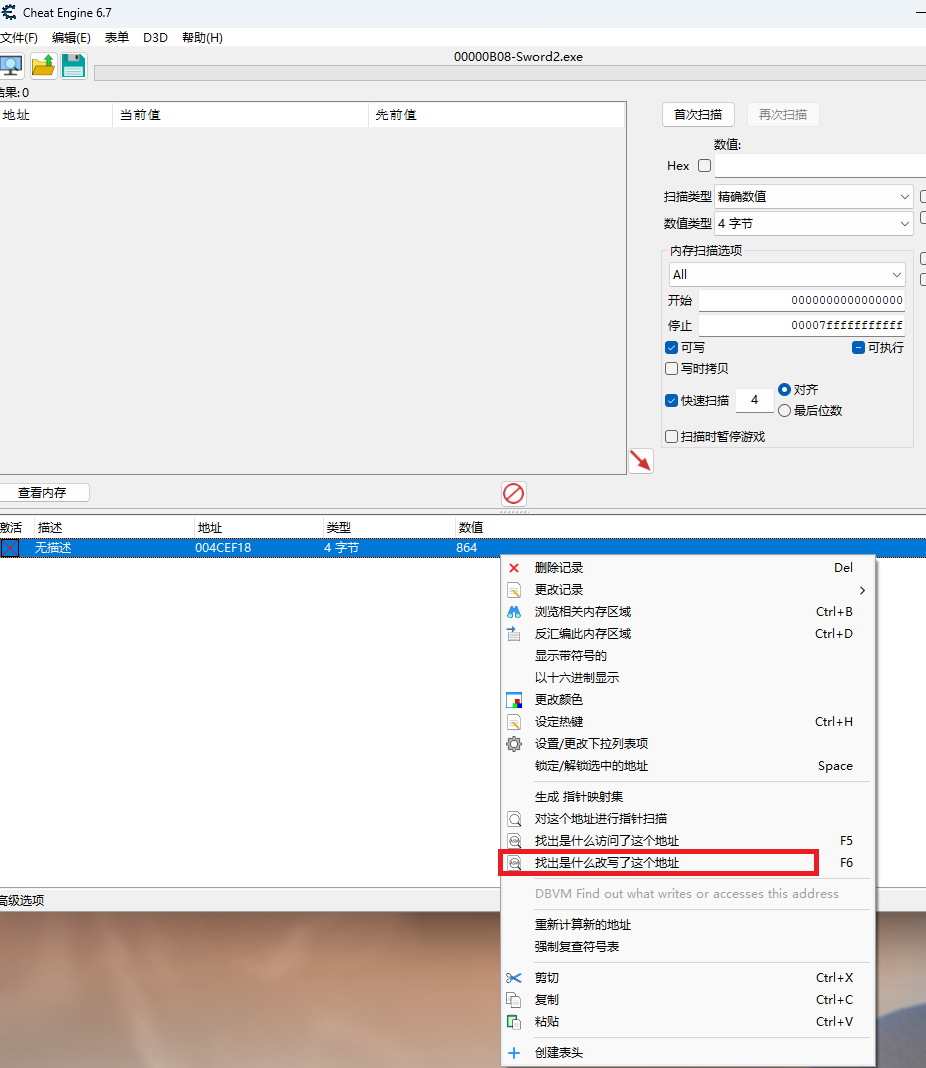
Task: Open the D3D menu
Action: click(x=155, y=37)
